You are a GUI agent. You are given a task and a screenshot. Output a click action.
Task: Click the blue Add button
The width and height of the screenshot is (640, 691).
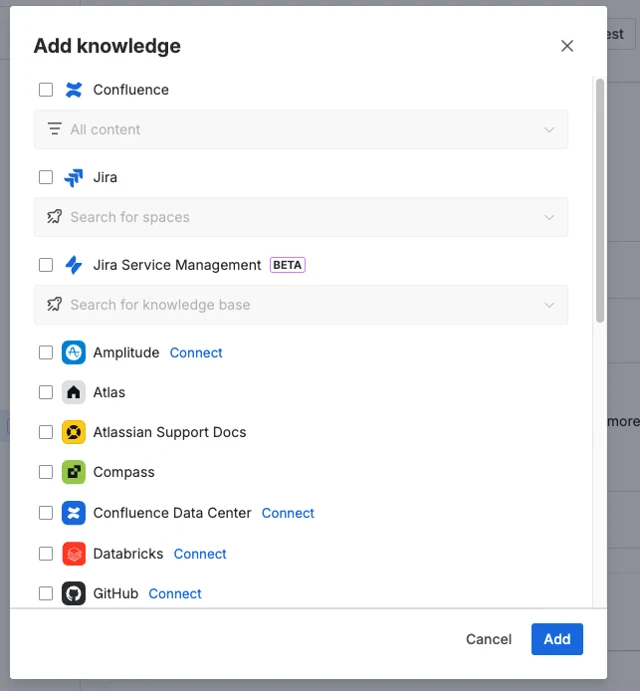[557, 639]
